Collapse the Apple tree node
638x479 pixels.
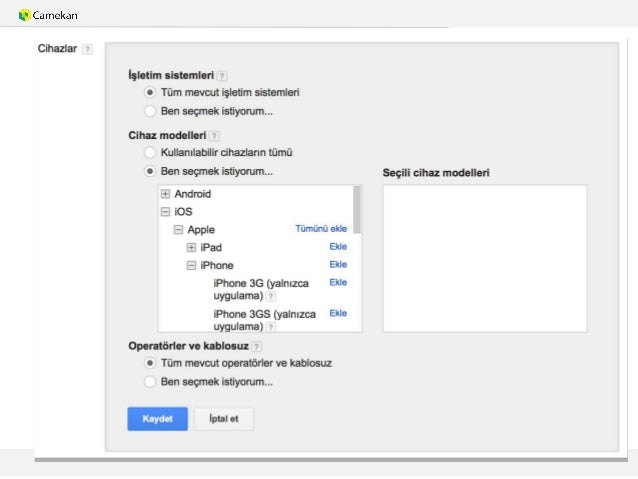(178, 230)
